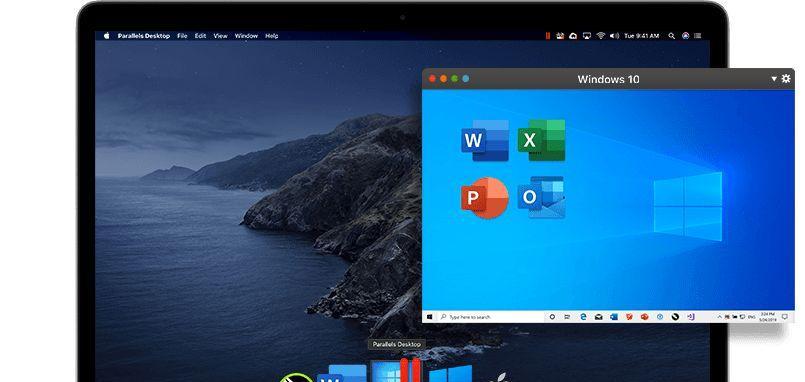This screenshot has height=382, width=805.
Task: Open PowerPoint from Windows taskbar
Action: [645, 317]
